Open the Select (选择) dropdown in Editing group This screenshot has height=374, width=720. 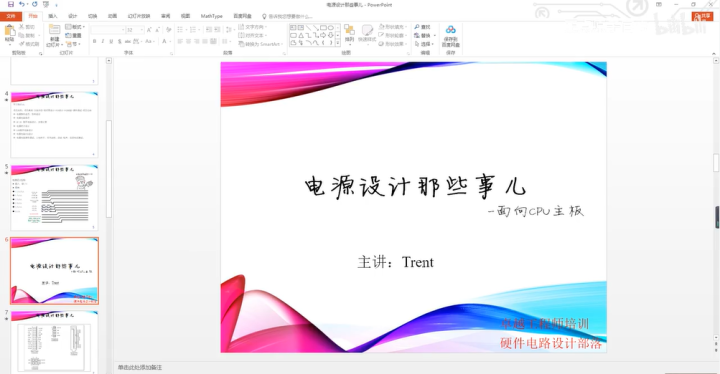[425, 44]
